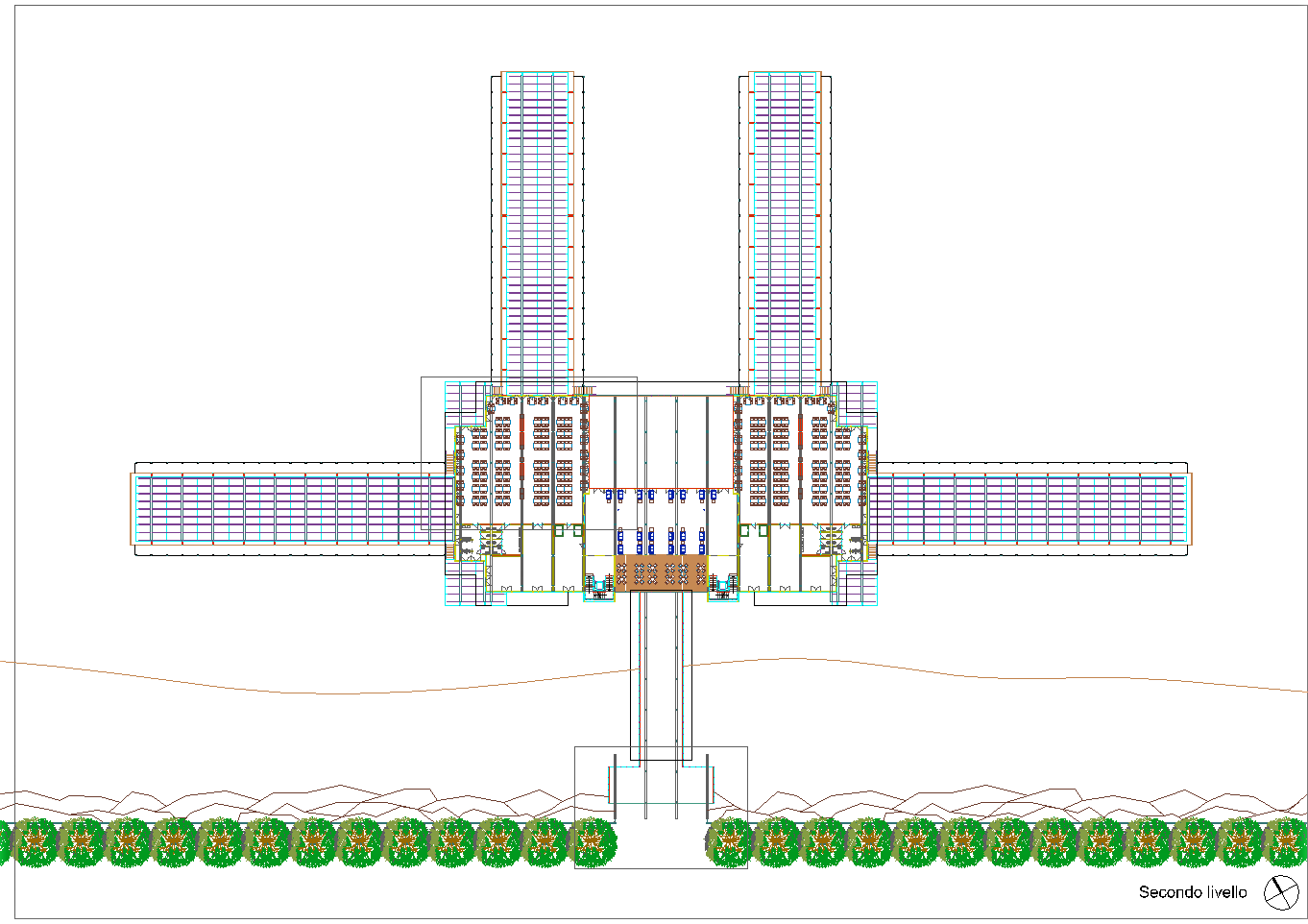Click the north arrow compass symbol
The height and width of the screenshot is (924, 1308).
click(1280, 892)
